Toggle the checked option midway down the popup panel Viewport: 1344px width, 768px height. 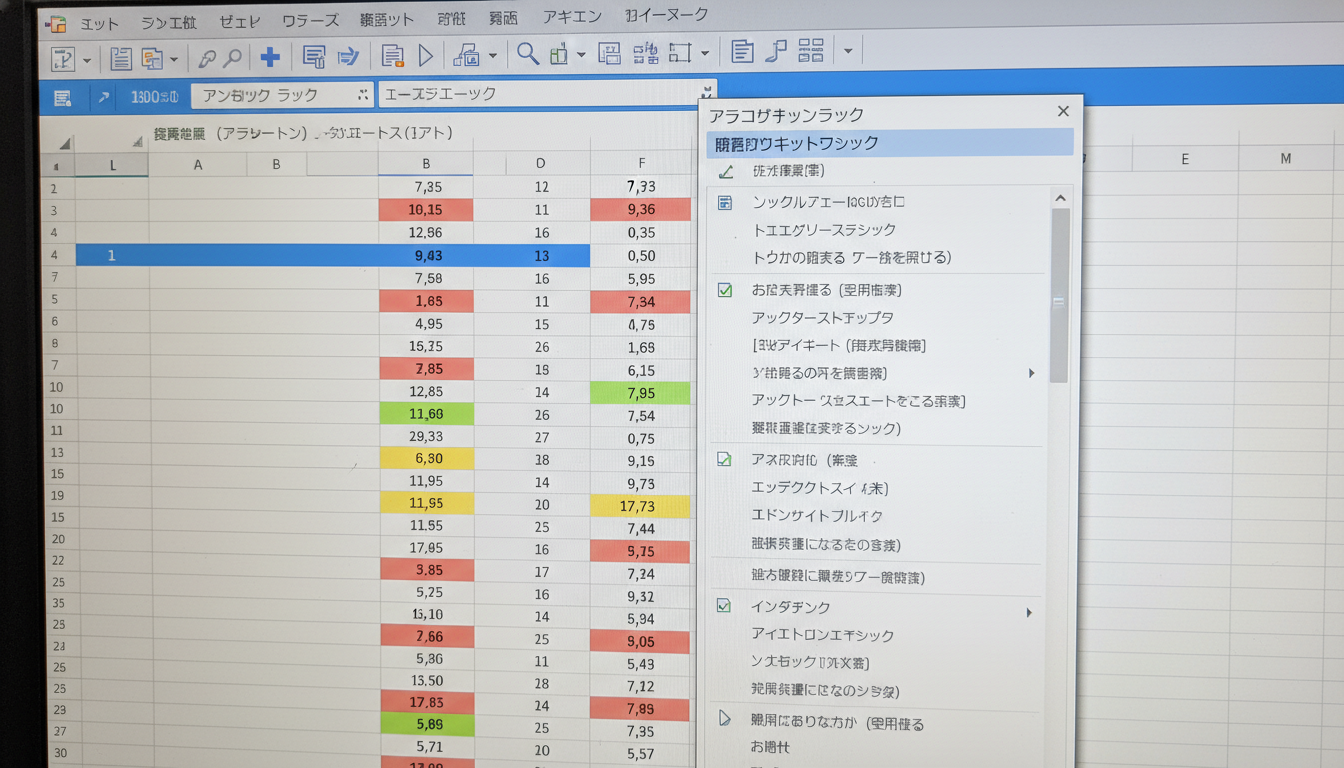click(x=724, y=460)
